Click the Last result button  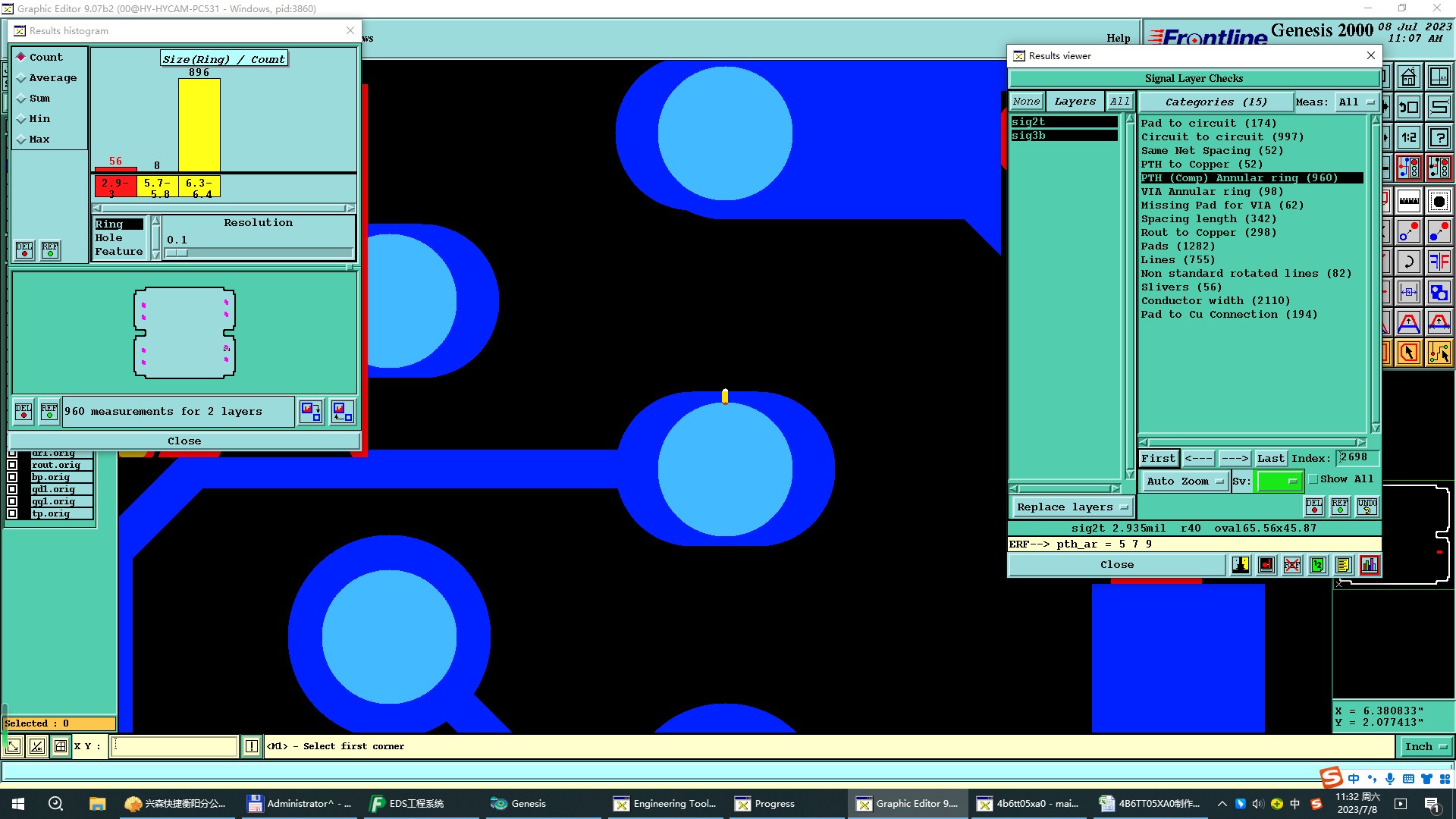click(x=1270, y=458)
